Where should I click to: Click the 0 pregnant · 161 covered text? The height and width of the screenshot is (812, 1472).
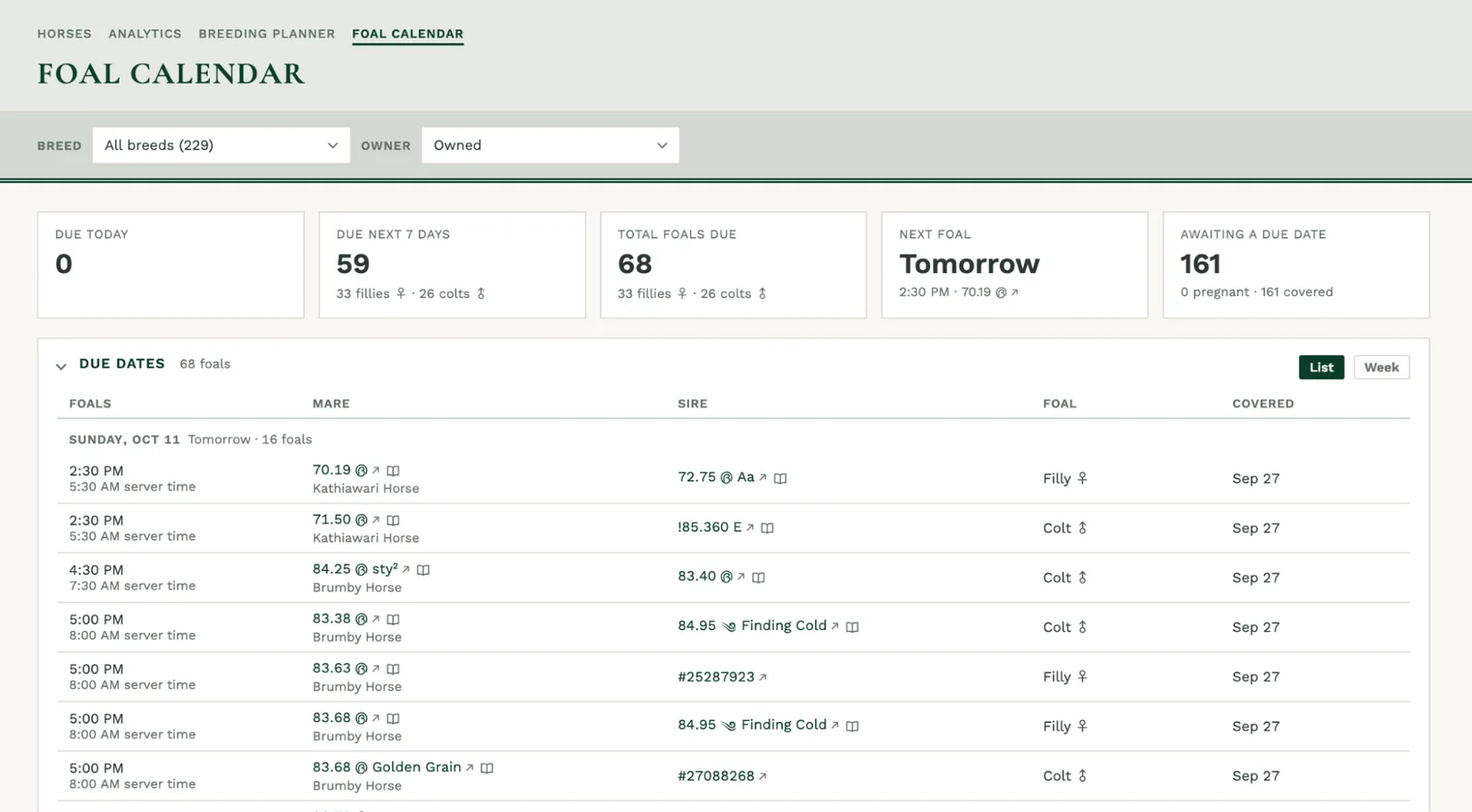[1257, 292]
